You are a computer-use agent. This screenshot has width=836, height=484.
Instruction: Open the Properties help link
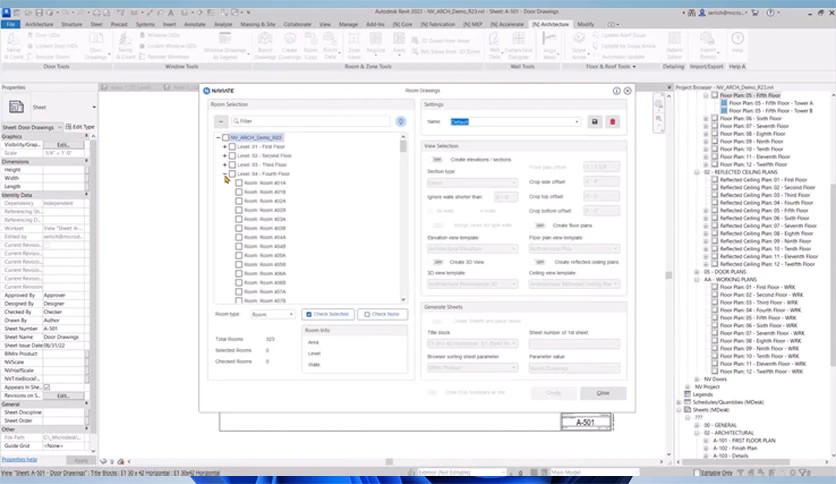pyautogui.click(x=19, y=459)
